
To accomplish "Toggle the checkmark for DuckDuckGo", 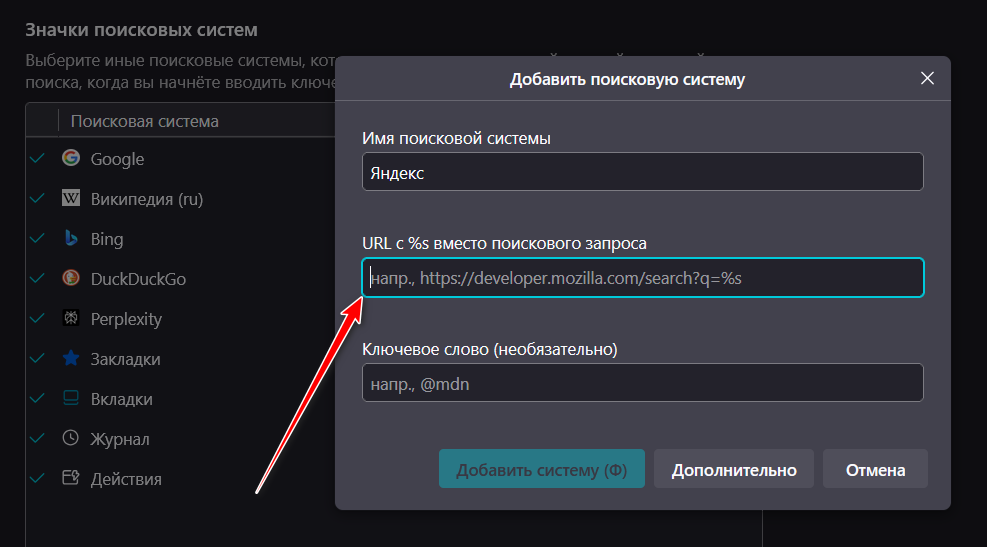I will pyautogui.click(x=38, y=278).
